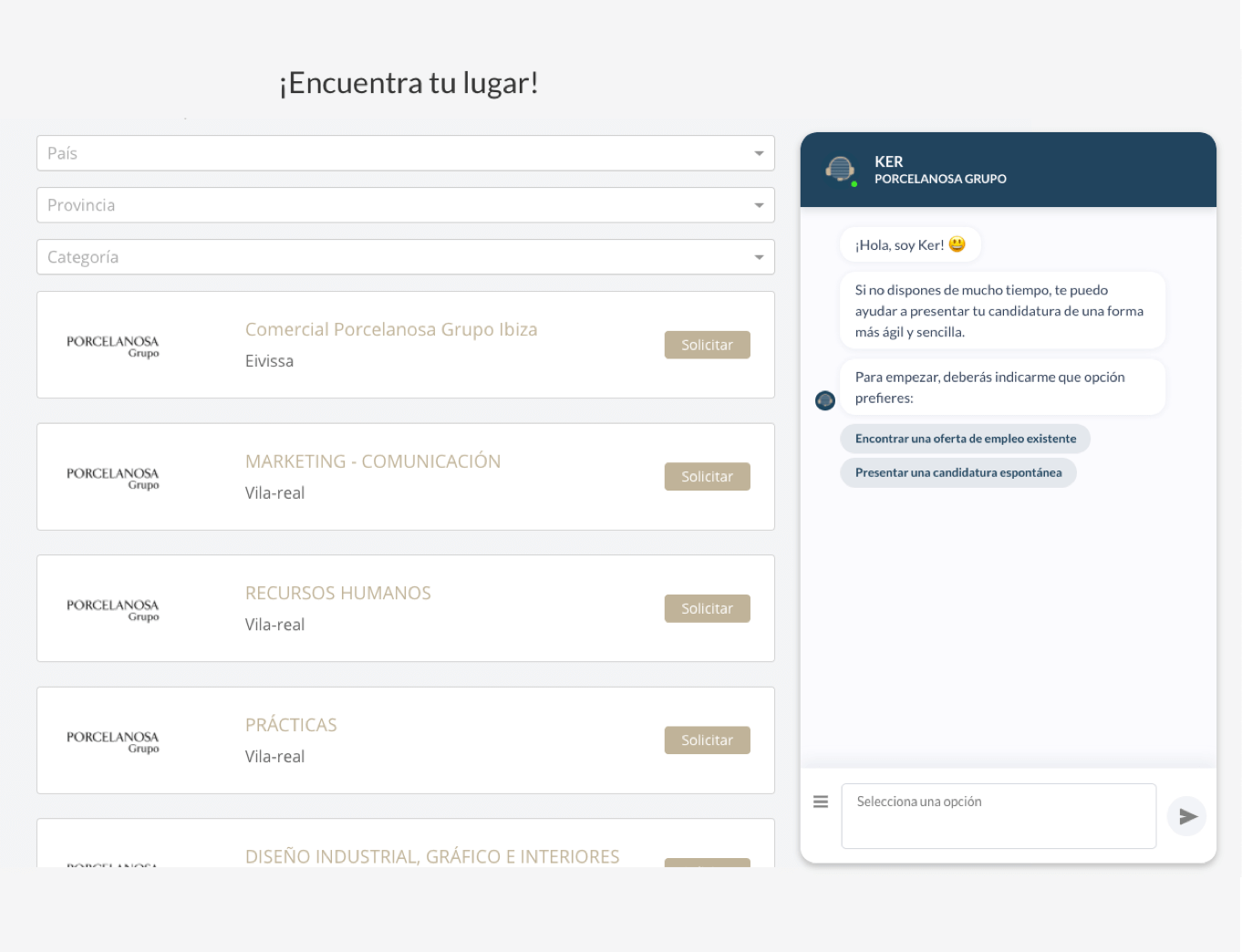The image size is (1242, 952).
Task: Click the send message arrow icon
Action: (x=1187, y=816)
